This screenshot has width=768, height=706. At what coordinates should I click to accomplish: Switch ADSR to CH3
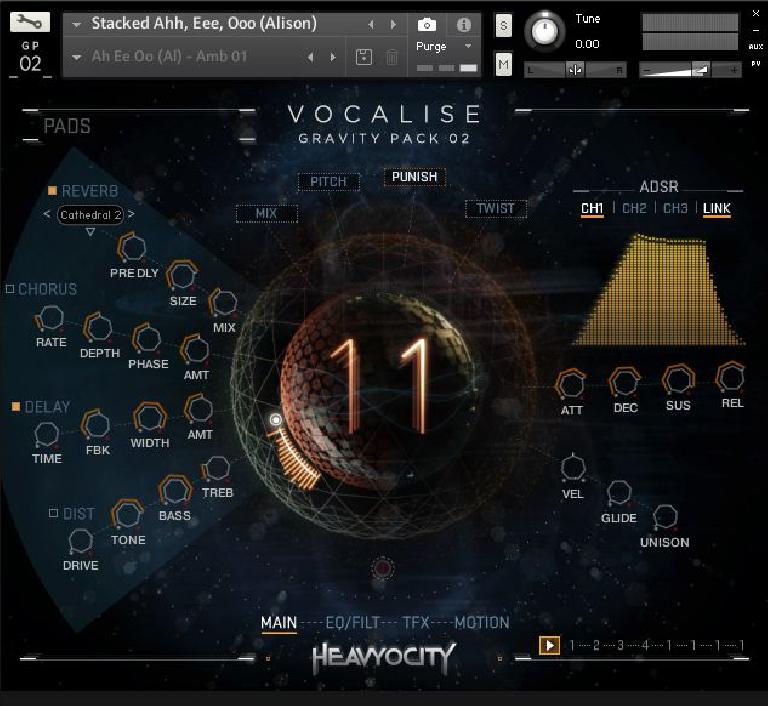675,209
